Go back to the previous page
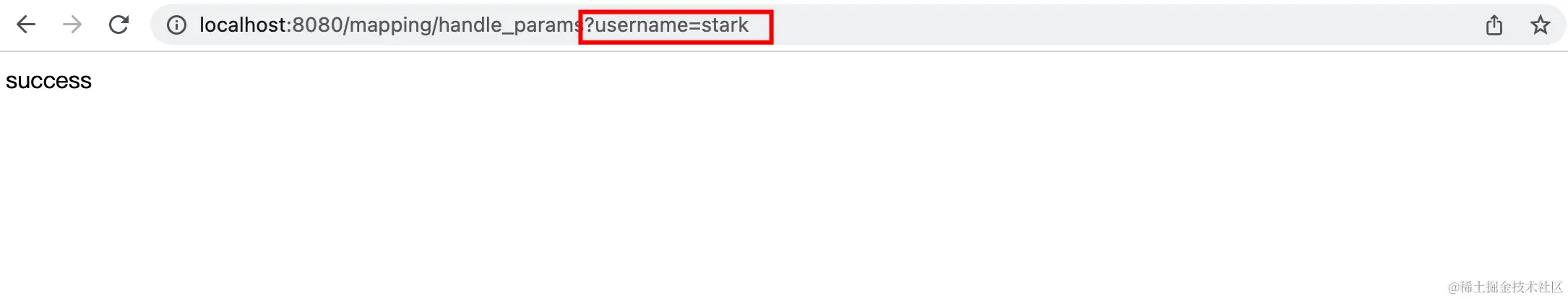The width and height of the screenshot is (1568, 299). [x=26, y=25]
